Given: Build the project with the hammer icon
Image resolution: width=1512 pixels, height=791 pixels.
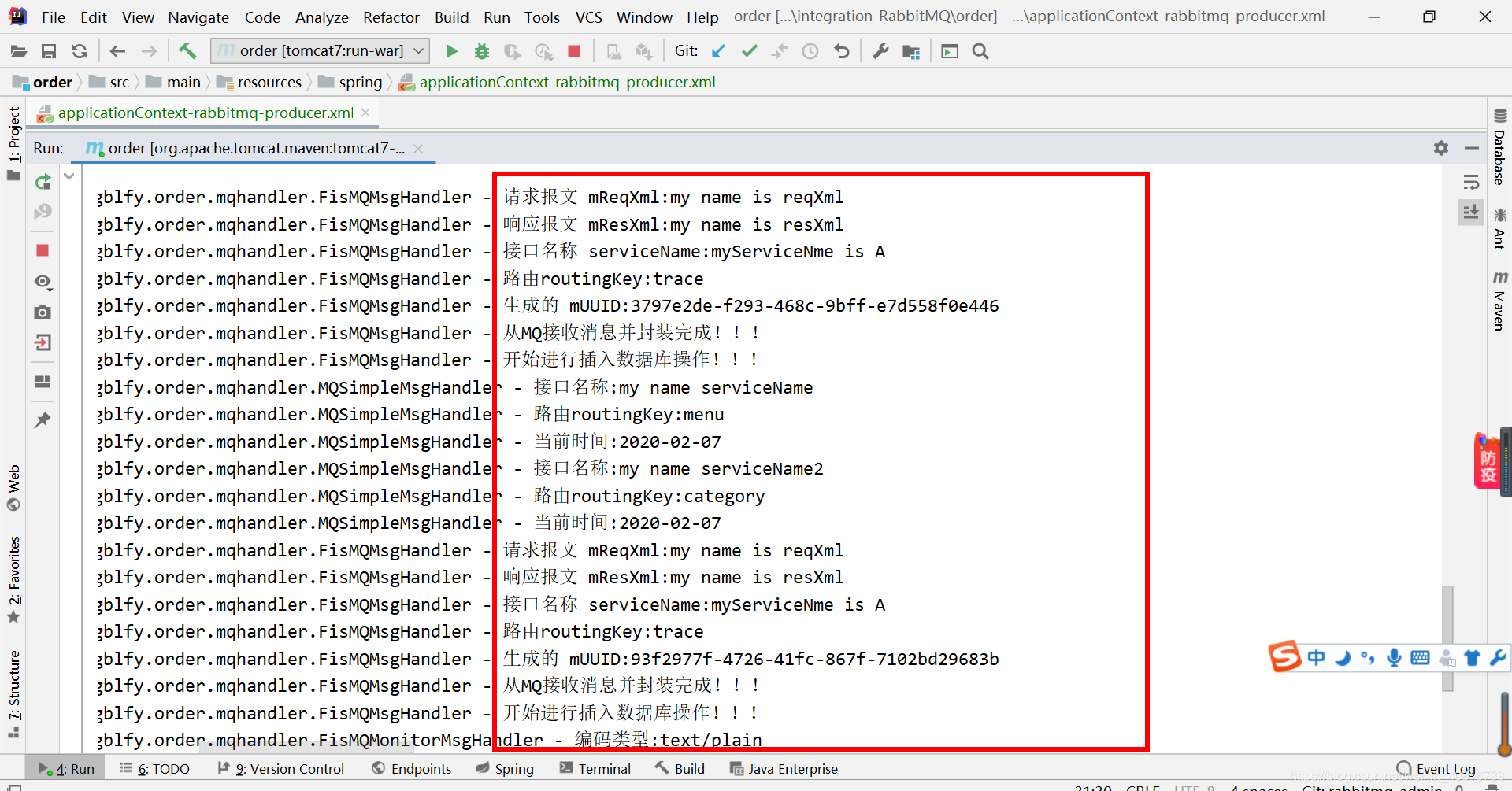Looking at the screenshot, I should 187,51.
